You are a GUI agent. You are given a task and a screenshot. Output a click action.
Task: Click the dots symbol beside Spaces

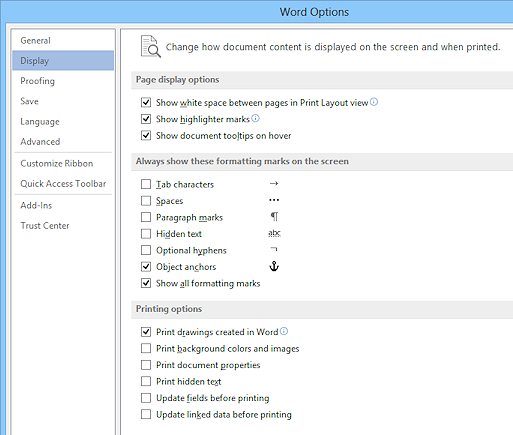(274, 200)
